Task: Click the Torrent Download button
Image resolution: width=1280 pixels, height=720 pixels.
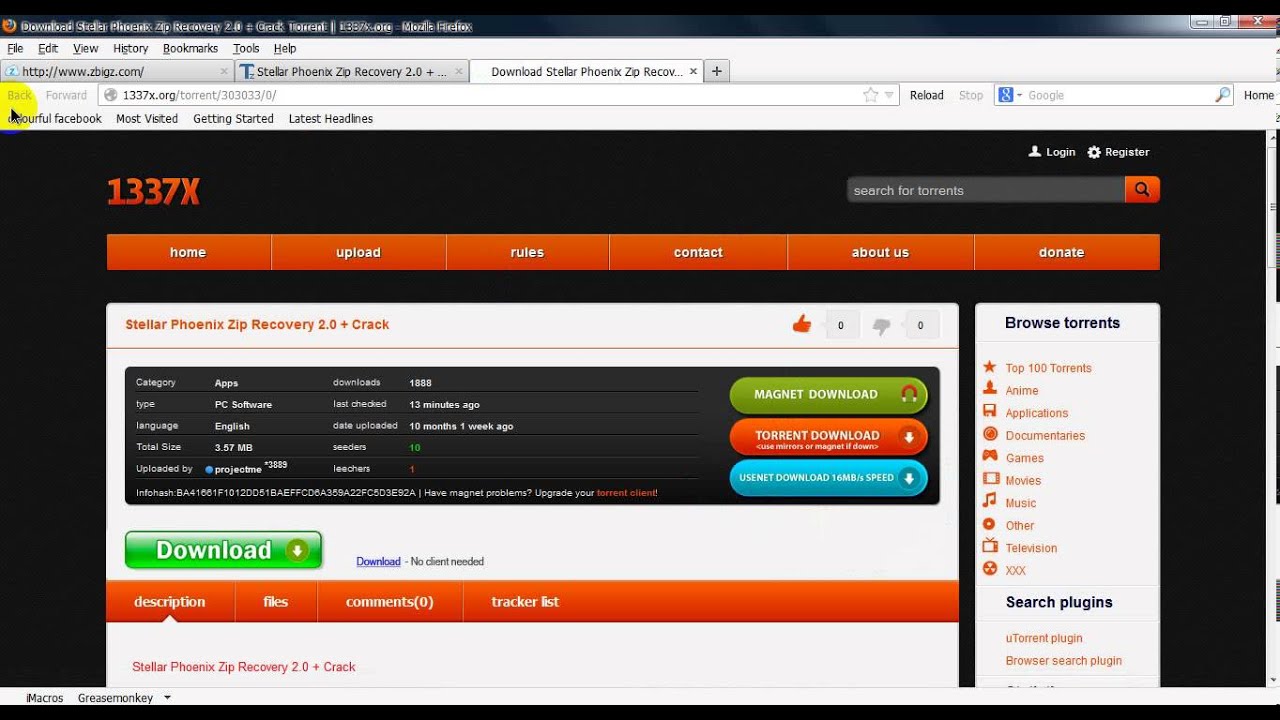Action: [829, 437]
